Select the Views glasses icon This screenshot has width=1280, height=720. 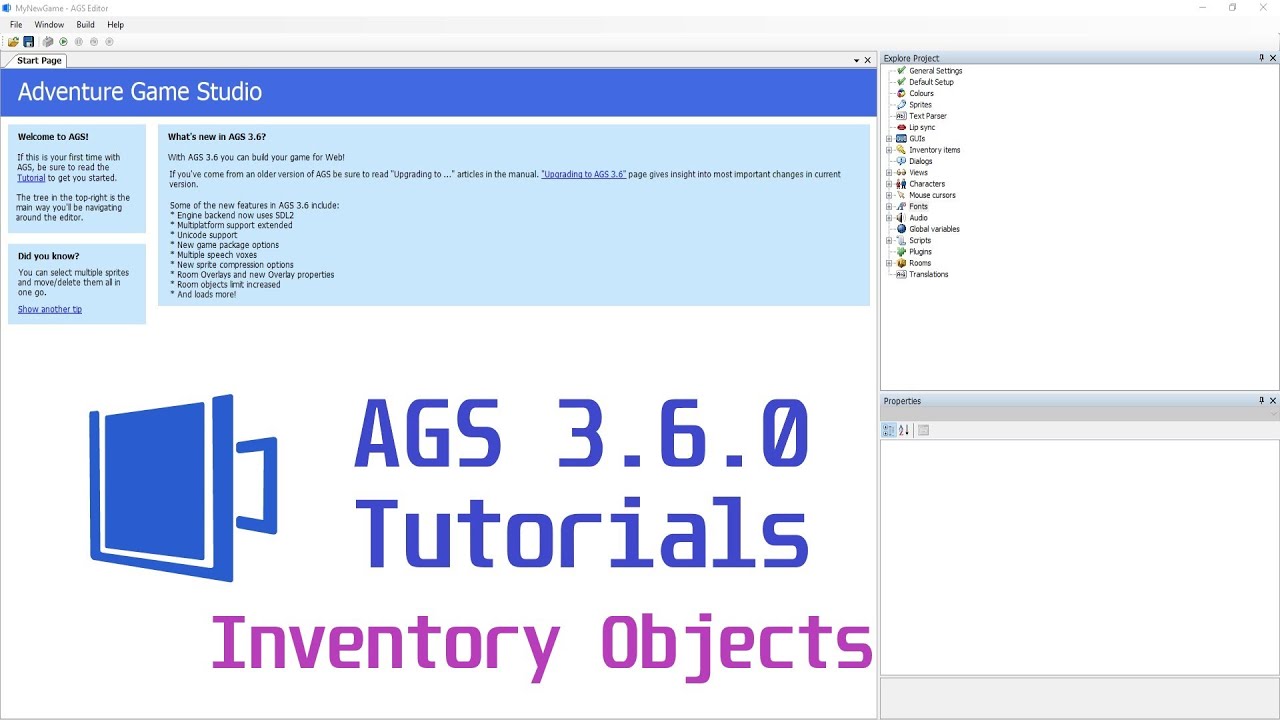[901, 172]
